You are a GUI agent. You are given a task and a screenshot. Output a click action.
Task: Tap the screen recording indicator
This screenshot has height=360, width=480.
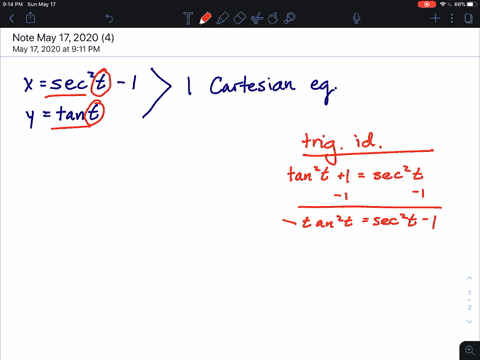pyautogui.click(x=427, y=4)
